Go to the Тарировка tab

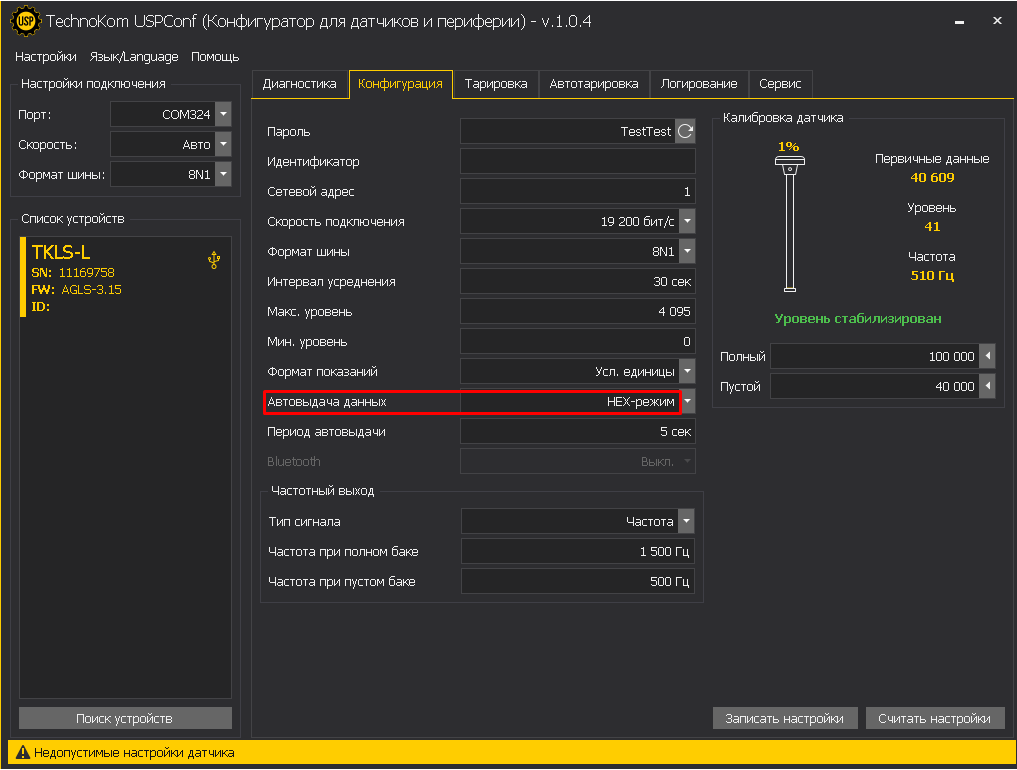(x=496, y=84)
